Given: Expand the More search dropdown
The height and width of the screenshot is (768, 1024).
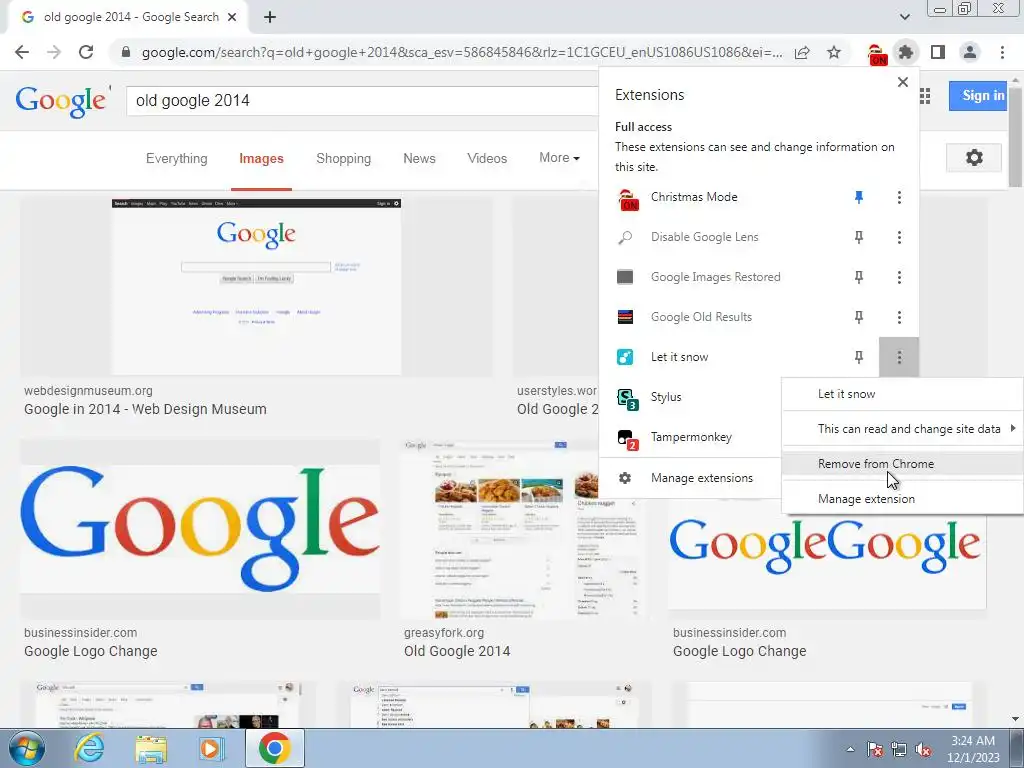Looking at the screenshot, I should coord(559,157).
